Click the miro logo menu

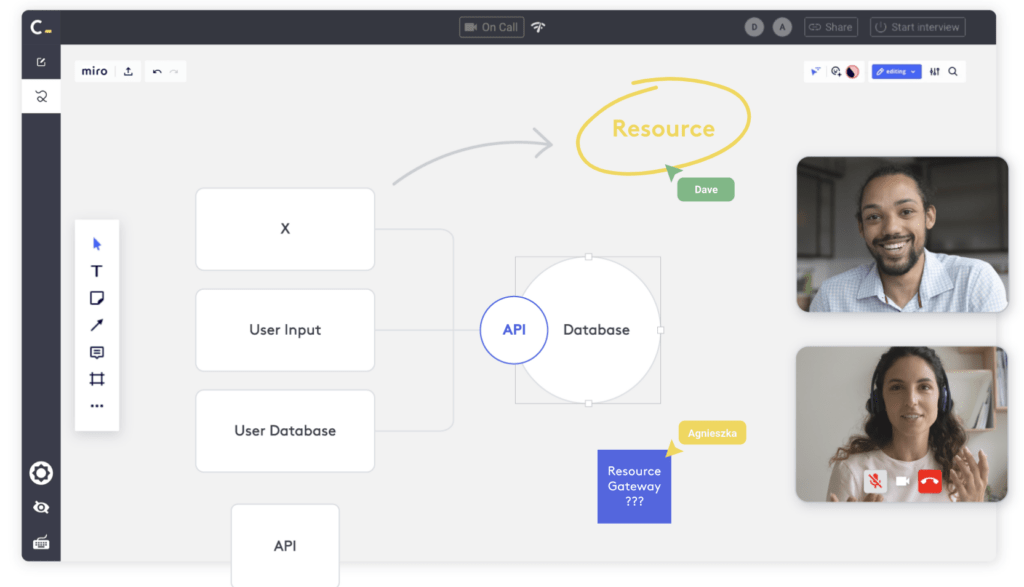tap(93, 71)
